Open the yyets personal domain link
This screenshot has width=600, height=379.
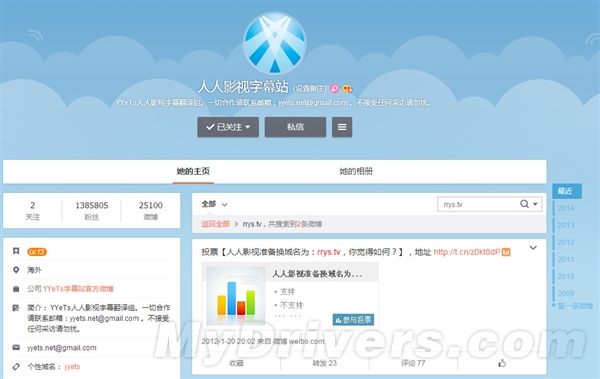[x=72, y=367]
